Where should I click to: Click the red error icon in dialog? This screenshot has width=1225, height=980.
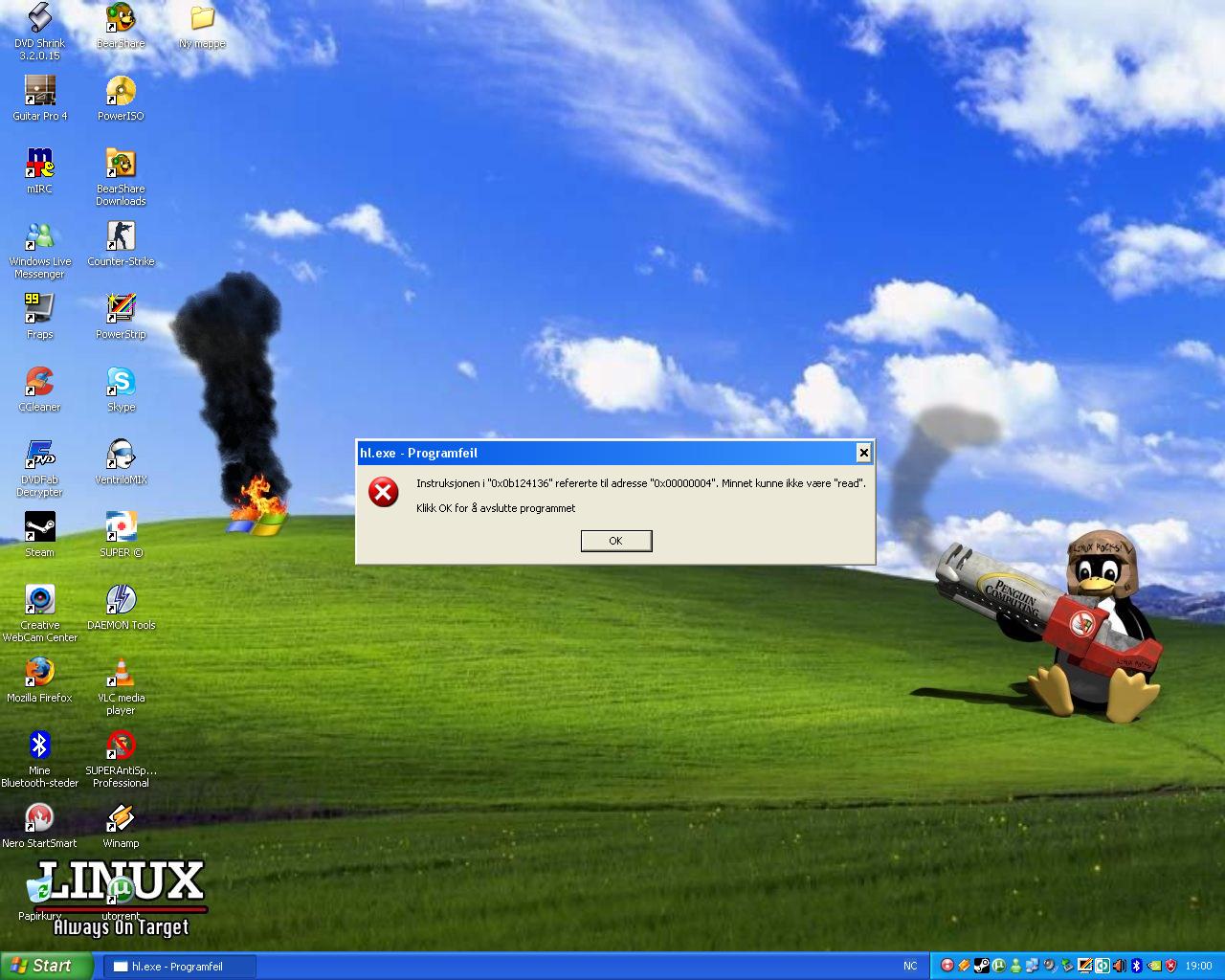384,492
